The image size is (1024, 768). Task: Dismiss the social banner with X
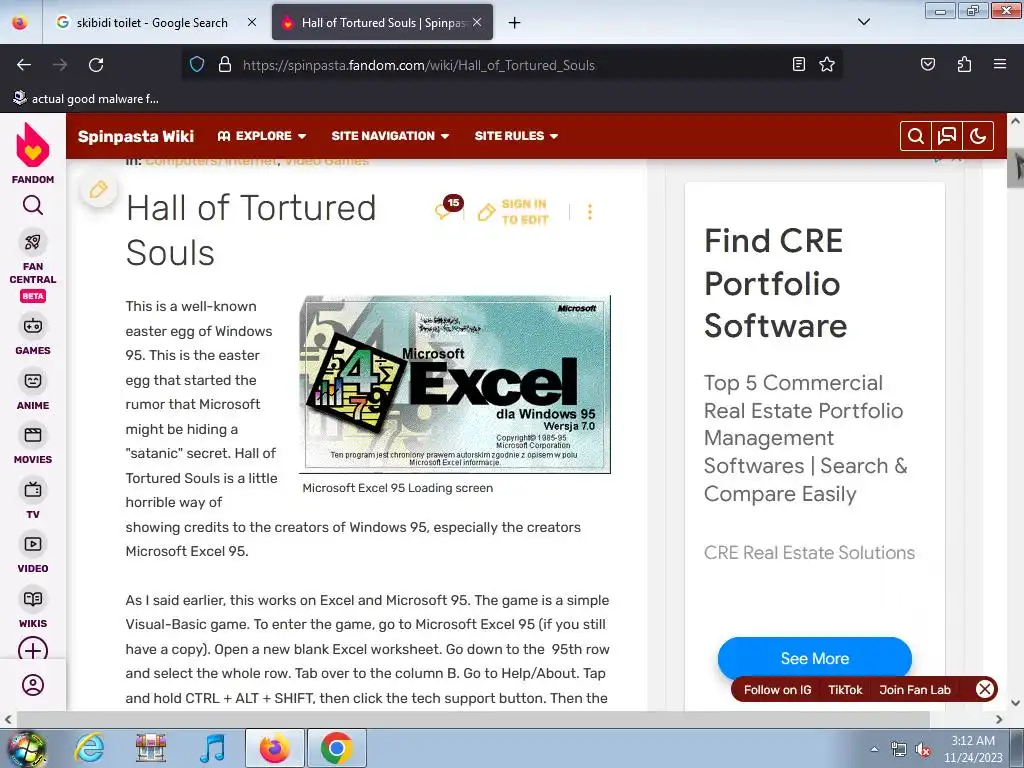coord(985,689)
